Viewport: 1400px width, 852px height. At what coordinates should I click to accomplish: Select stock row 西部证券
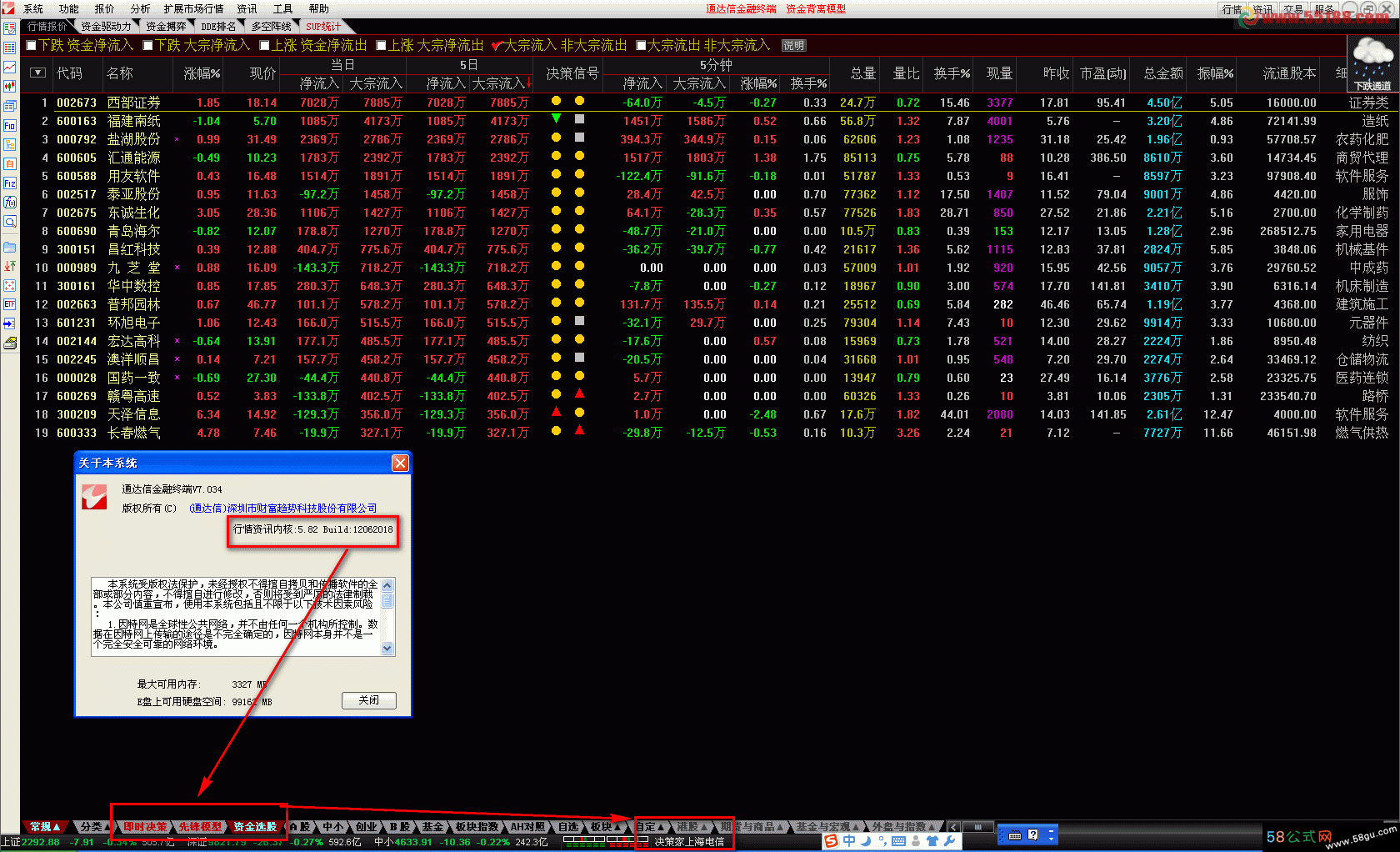coord(708,103)
